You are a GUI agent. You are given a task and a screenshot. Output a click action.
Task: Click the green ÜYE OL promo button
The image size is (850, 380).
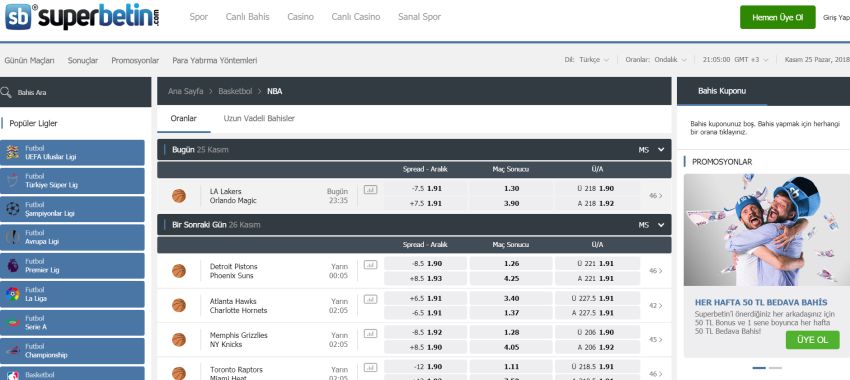point(813,340)
